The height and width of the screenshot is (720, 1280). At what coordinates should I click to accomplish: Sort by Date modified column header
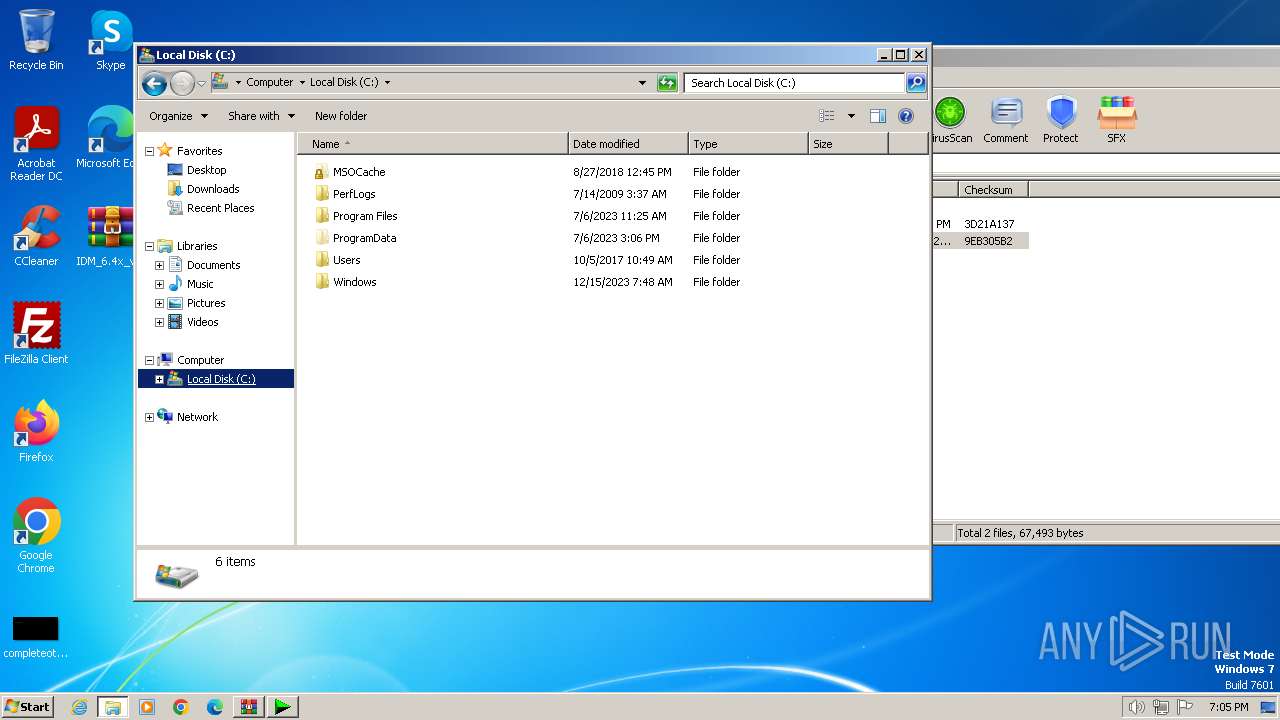tap(628, 144)
